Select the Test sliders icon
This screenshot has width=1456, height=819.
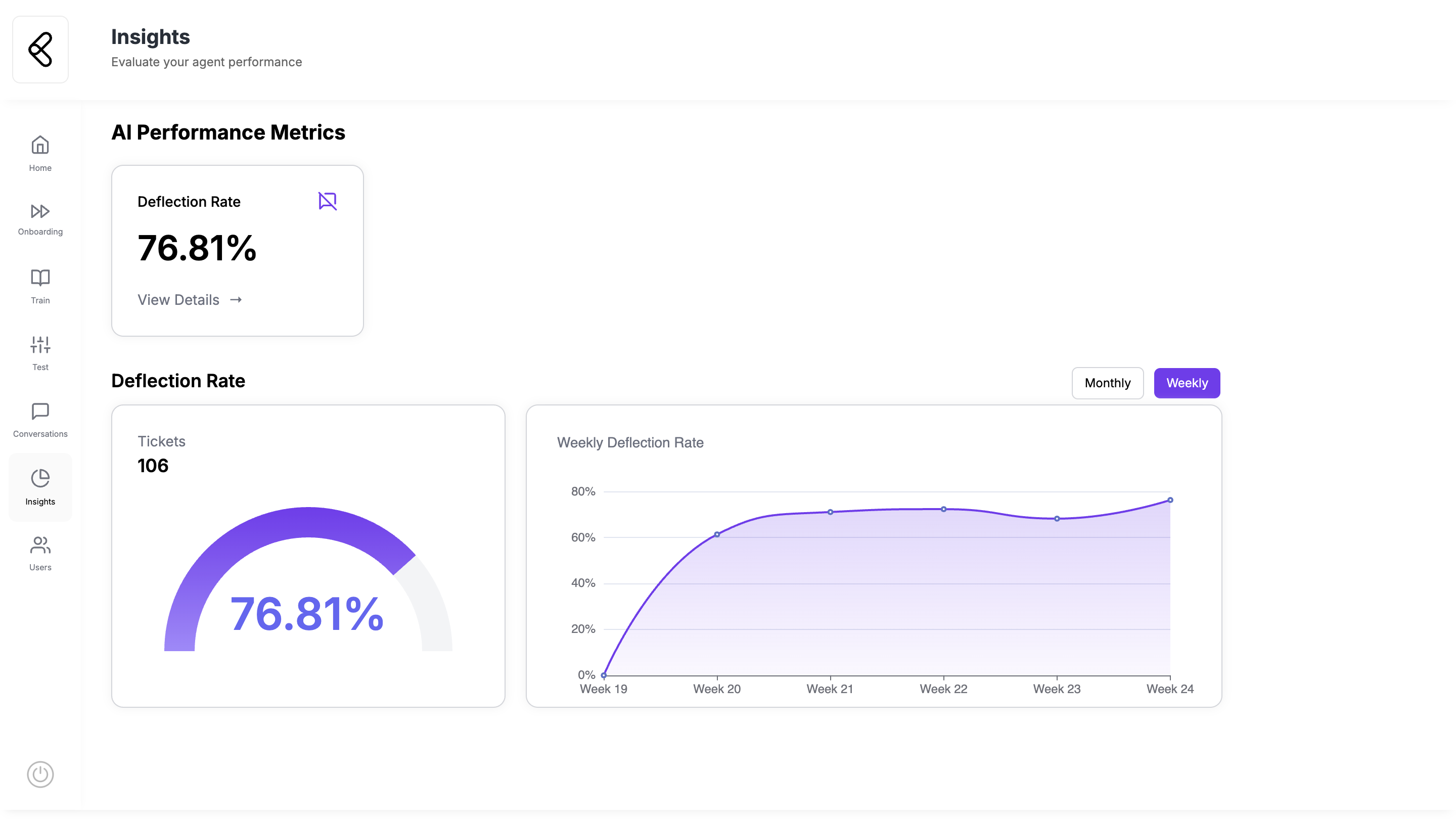(x=40, y=345)
